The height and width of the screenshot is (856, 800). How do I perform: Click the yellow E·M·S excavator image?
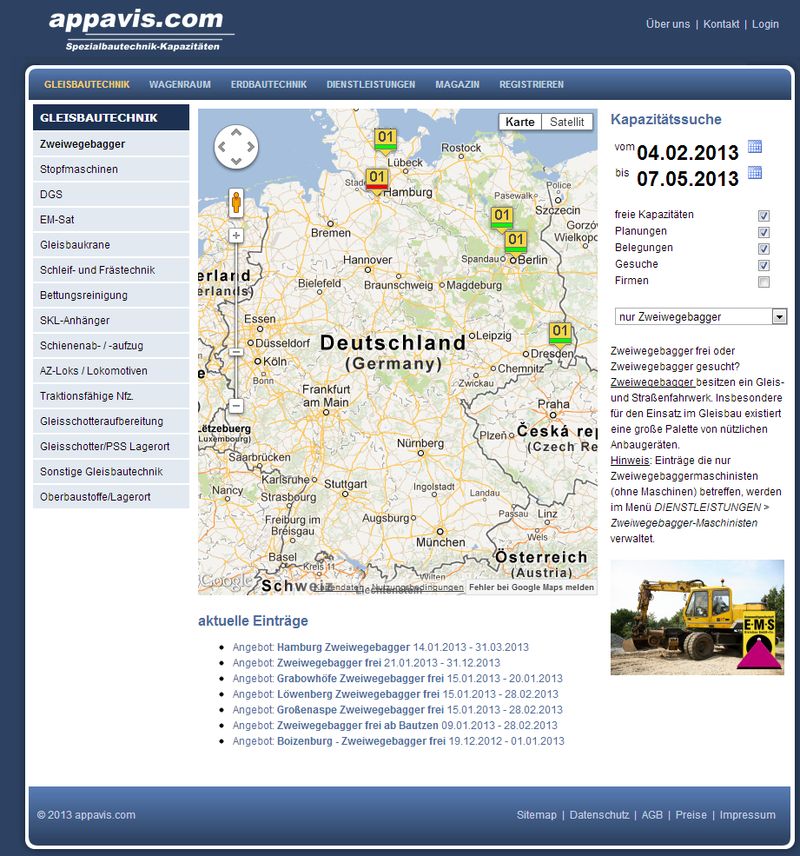pos(697,617)
